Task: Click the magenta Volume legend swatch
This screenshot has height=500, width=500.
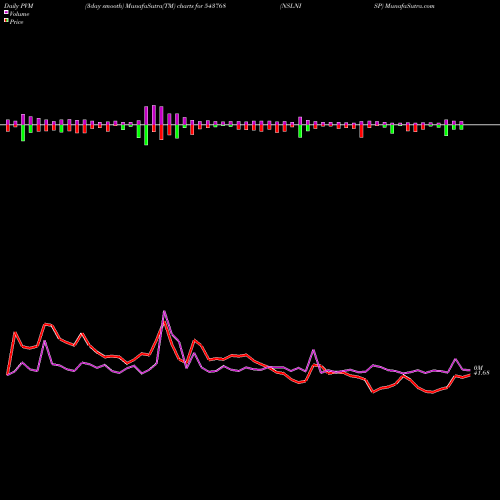Action: (6, 13)
